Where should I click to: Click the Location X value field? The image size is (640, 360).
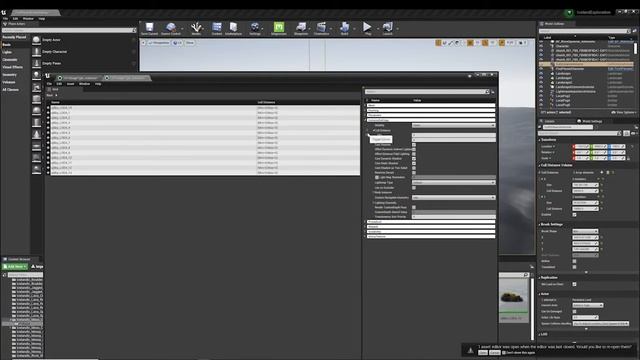pos(582,147)
